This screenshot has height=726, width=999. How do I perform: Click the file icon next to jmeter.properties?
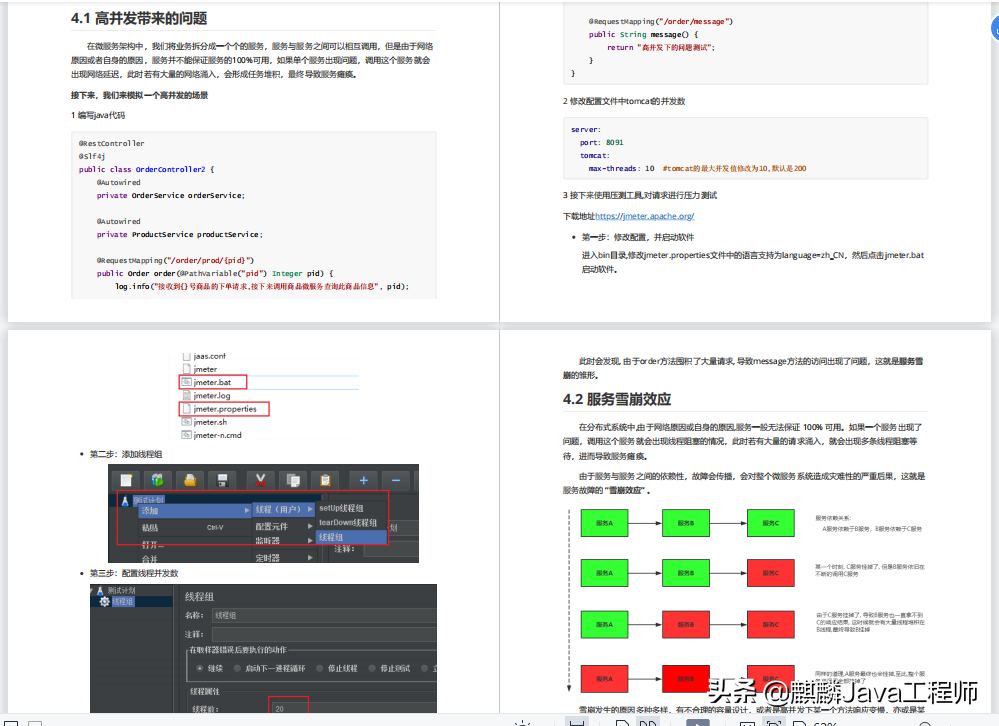click(187, 408)
